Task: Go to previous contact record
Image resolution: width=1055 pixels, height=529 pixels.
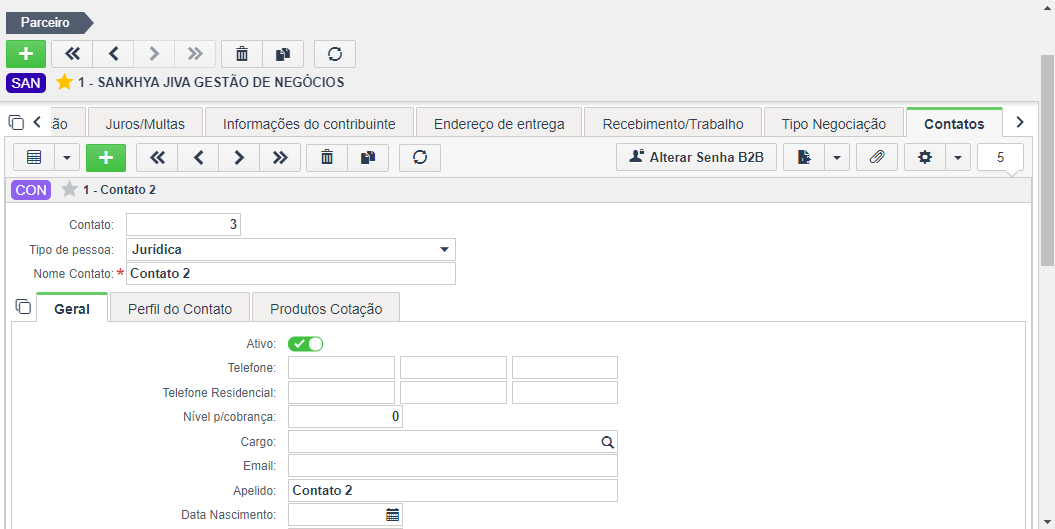Action: 198,157
